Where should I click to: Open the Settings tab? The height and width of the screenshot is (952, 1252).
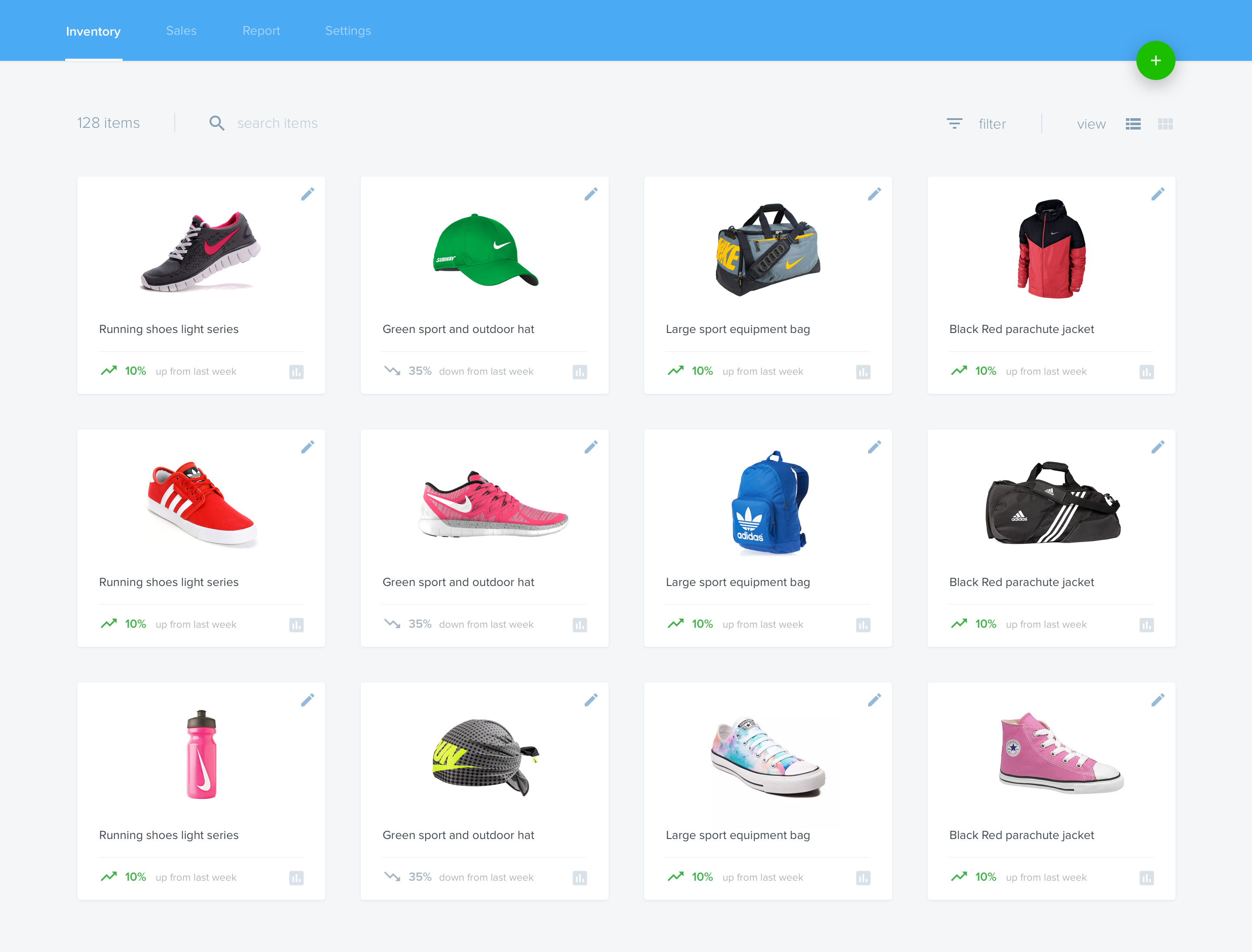(348, 30)
